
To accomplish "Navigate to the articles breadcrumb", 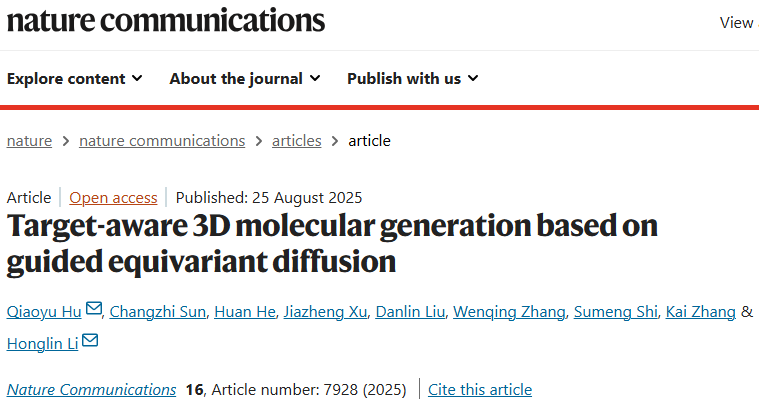I will click(297, 141).
